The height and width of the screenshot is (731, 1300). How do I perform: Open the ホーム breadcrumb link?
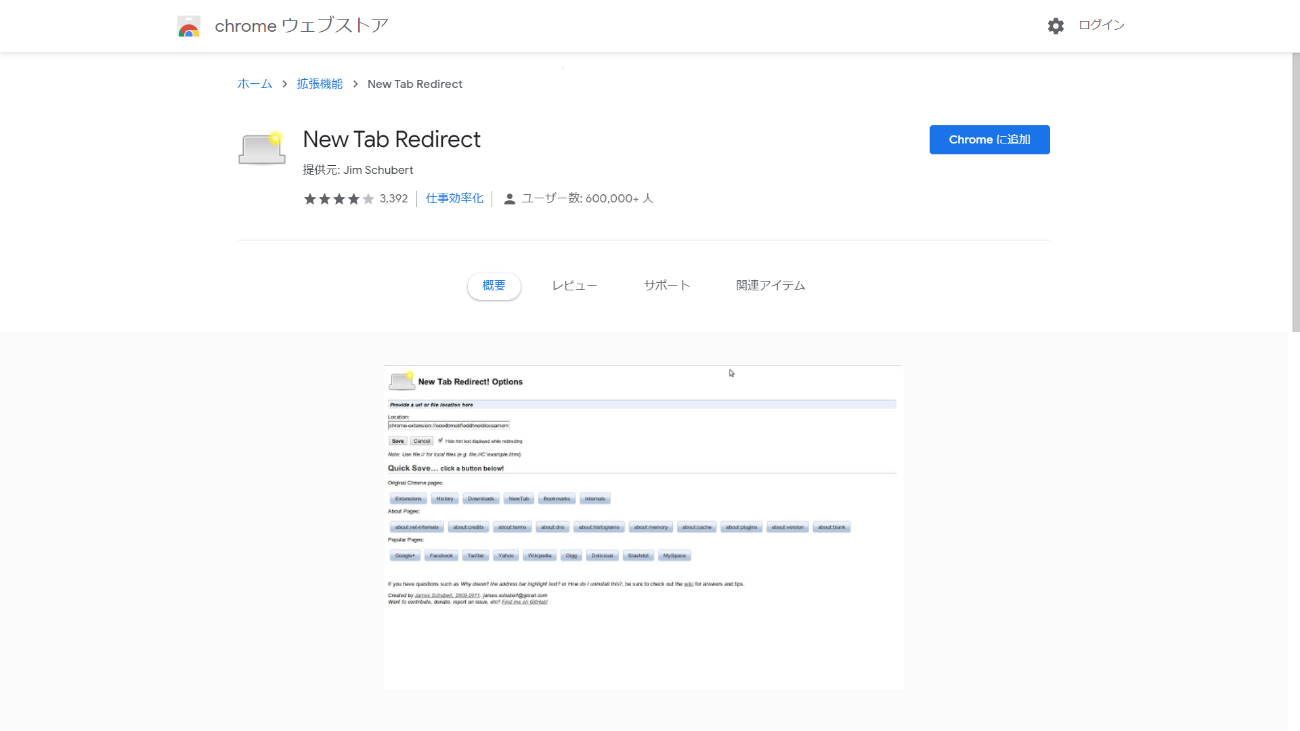tap(253, 84)
